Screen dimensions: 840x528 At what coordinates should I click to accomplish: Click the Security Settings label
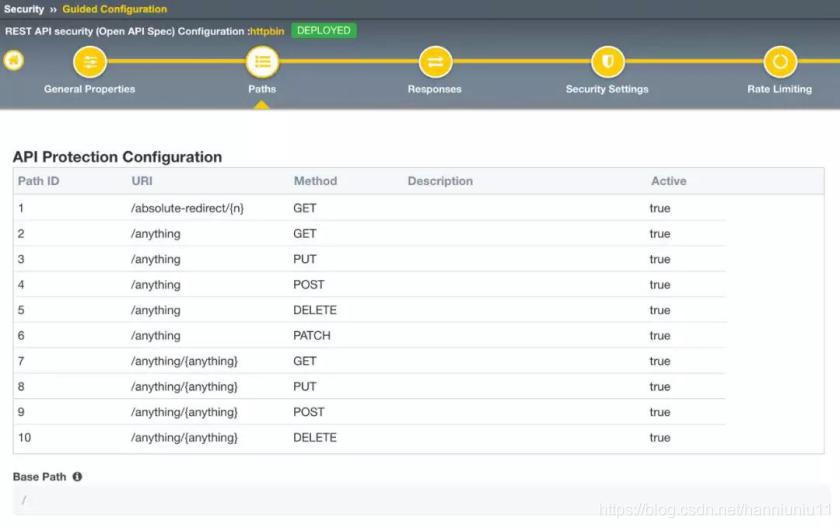[607, 89]
